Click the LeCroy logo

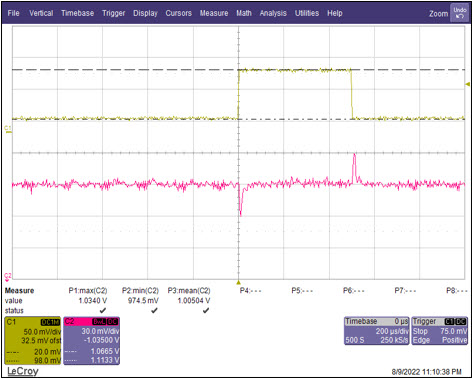pyautogui.click(x=23, y=371)
